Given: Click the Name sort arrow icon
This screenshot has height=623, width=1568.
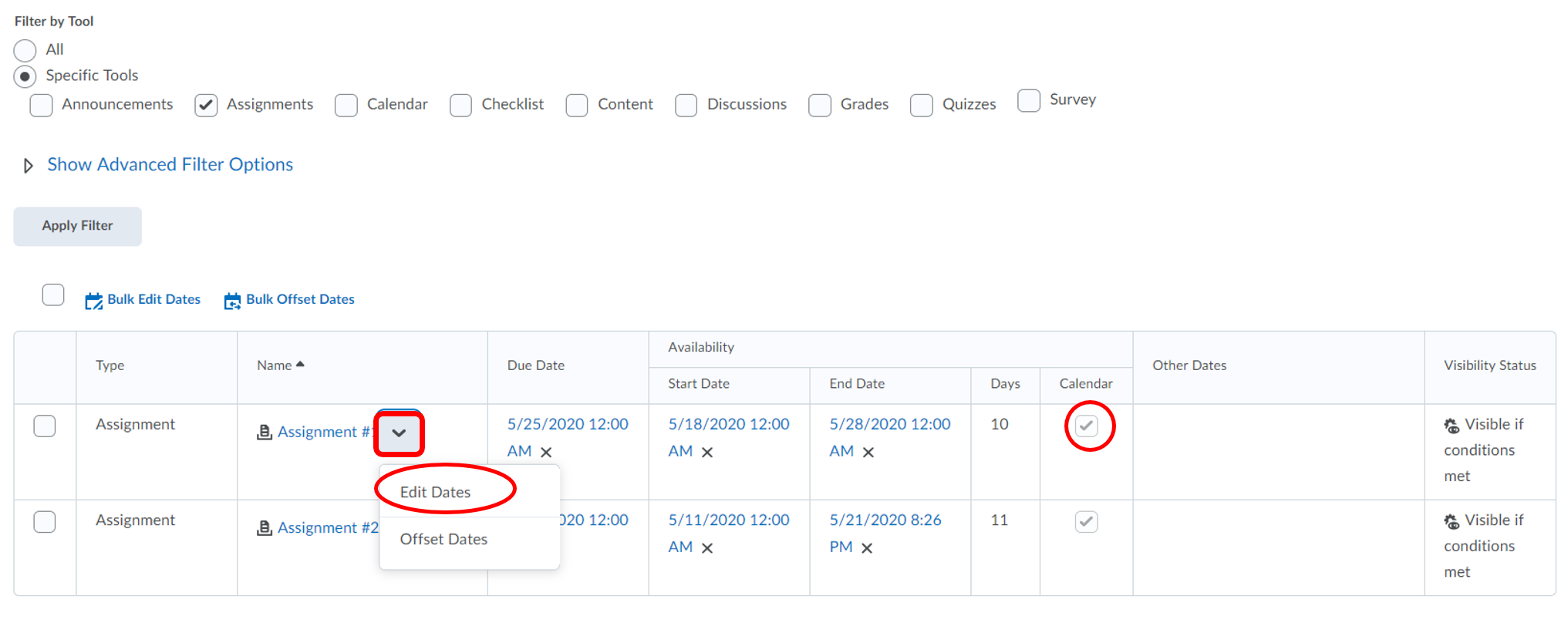Looking at the screenshot, I should (300, 364).
